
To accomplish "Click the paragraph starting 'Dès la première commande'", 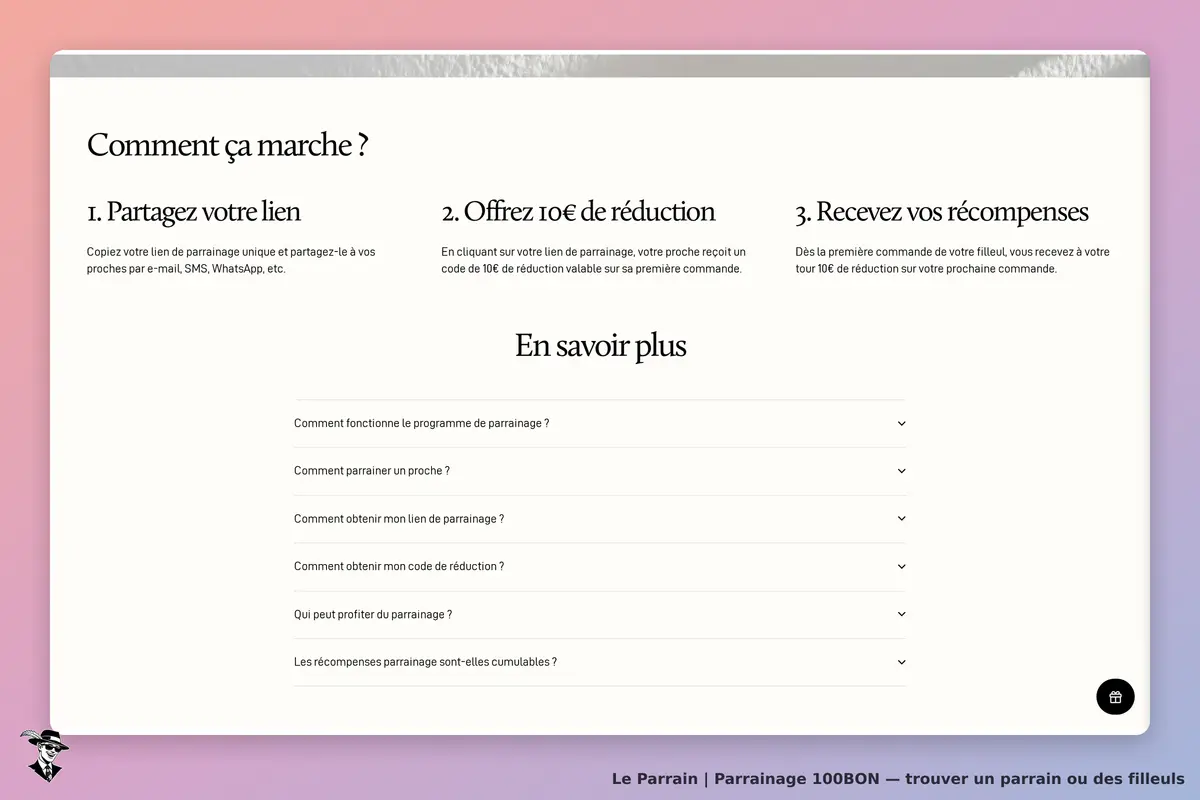I will tap(952, 260).
